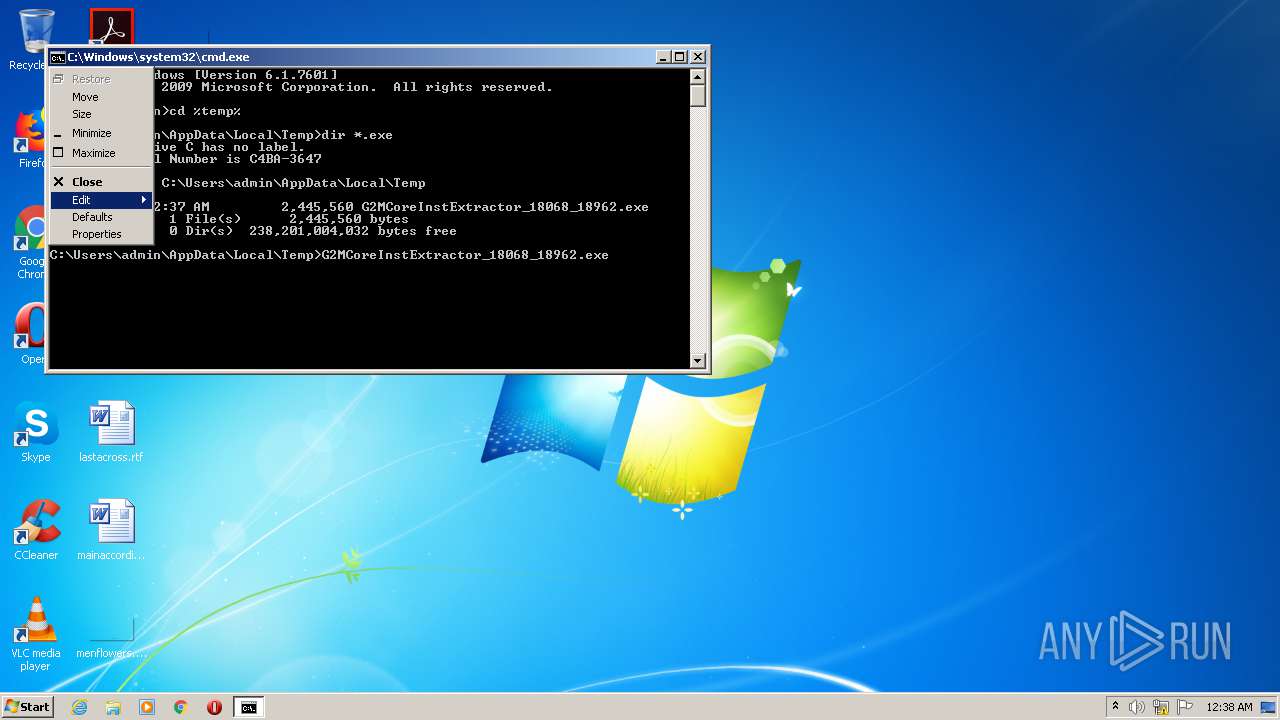Open the Recycle Bin desktop icon
This screenshot has width=1280, height=720.
click(35, 38)
